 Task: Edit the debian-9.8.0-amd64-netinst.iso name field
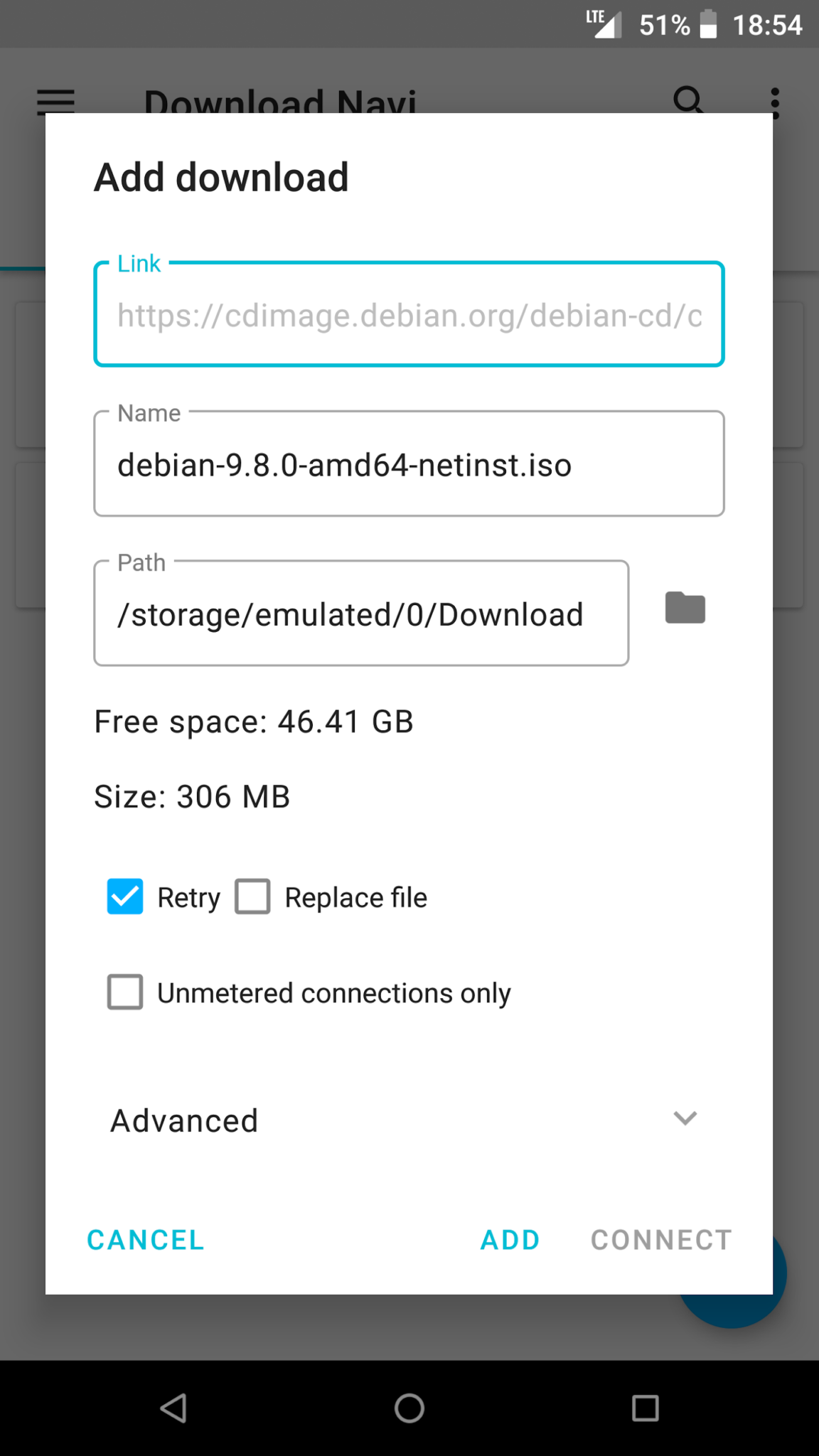point(408,464)
